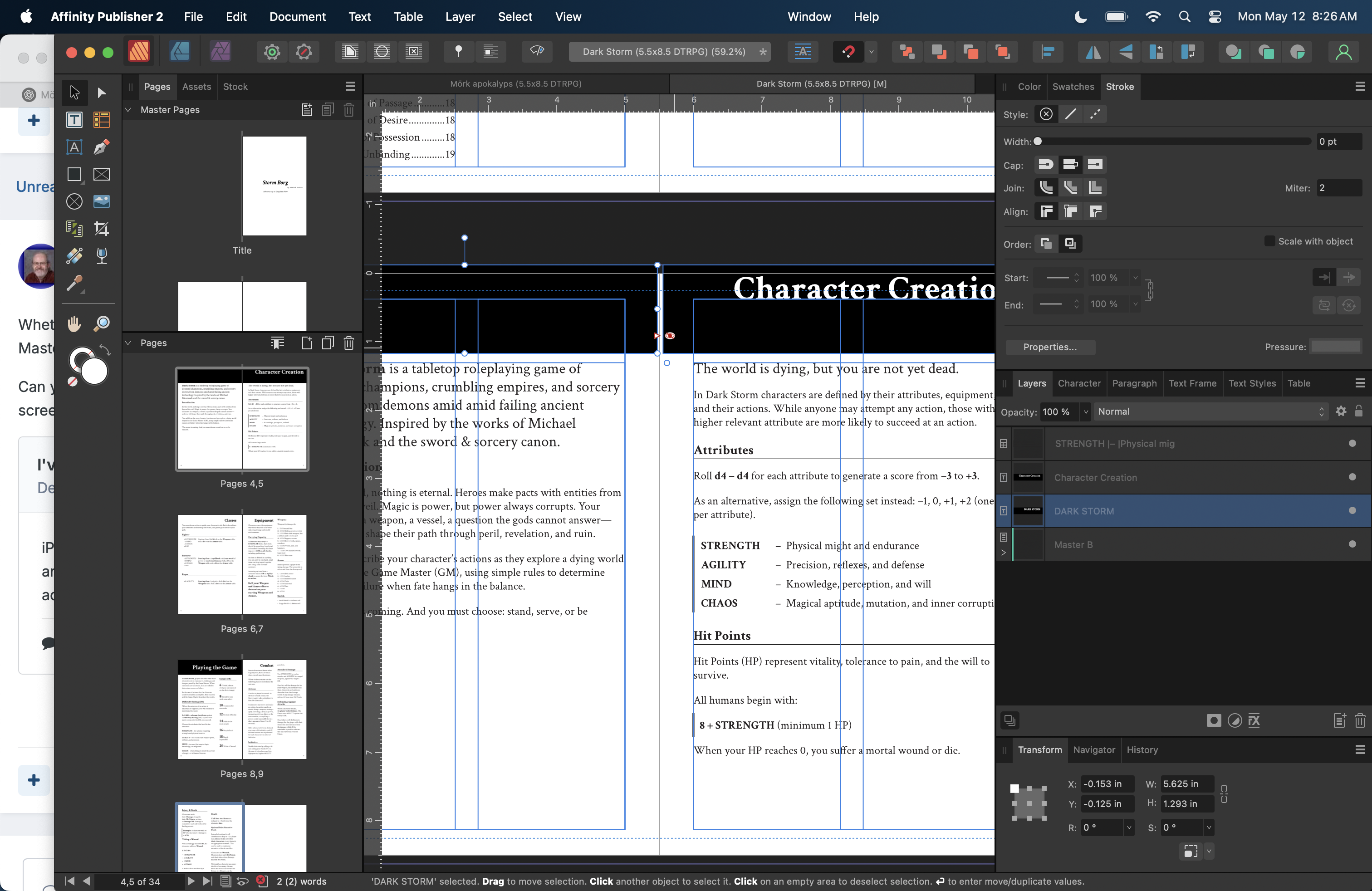Go to the next spread arrow

191,881
